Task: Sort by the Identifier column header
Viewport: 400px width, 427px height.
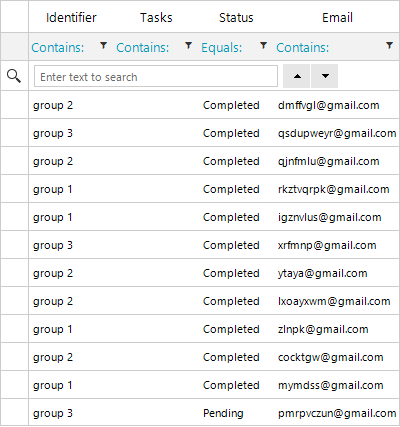Action: [x=71, y=17]
